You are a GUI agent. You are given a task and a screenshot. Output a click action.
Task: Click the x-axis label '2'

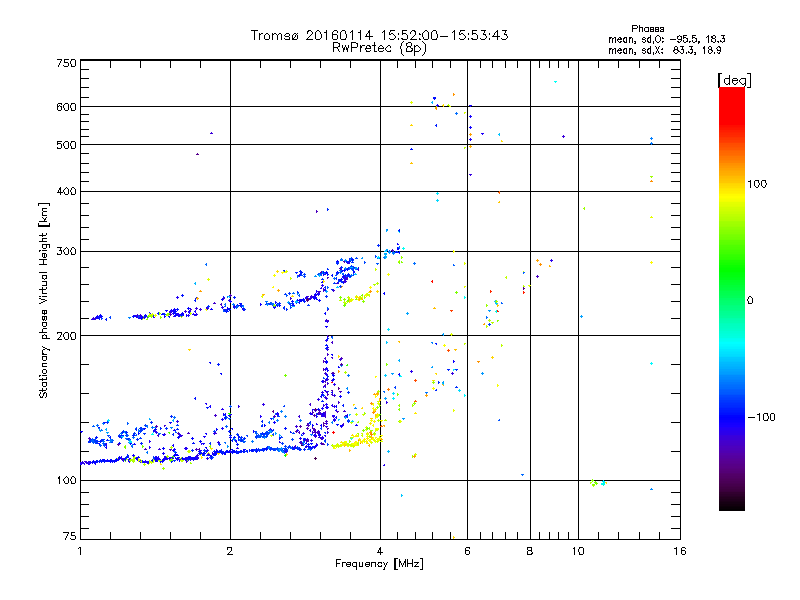(x=230, y=551)
